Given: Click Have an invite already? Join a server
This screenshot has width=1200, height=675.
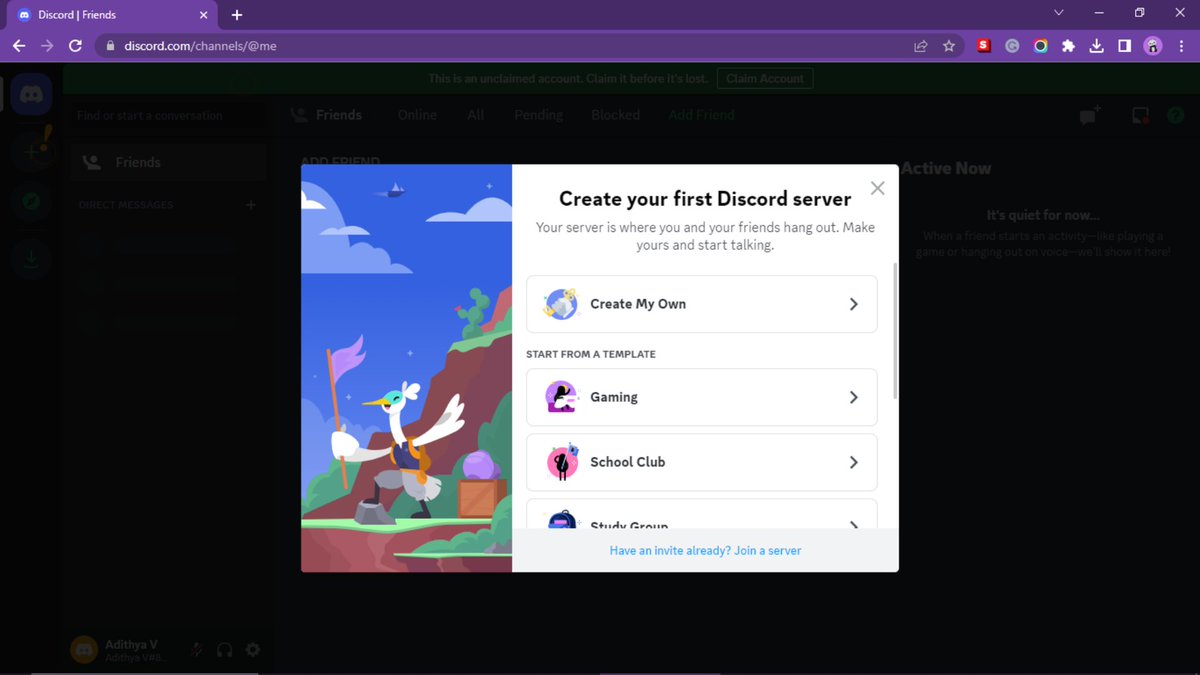Looking at the screenshot, I should [x=705, y=551].
